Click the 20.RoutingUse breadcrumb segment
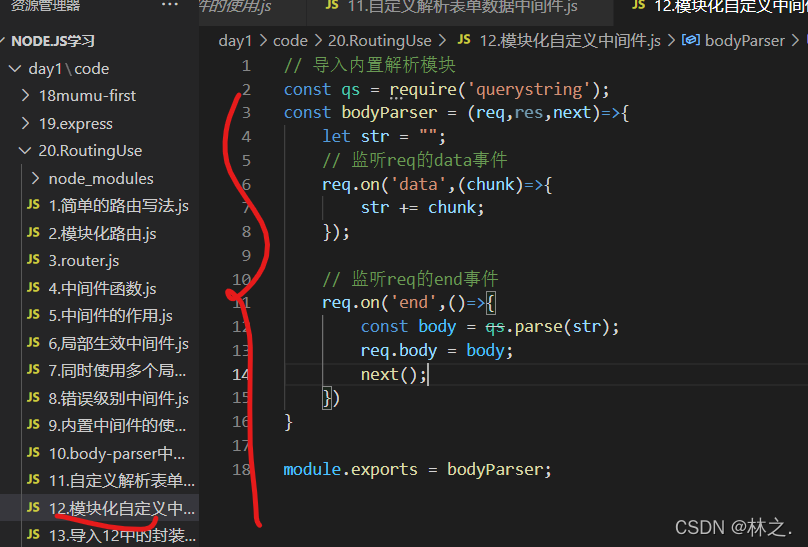 380,41
